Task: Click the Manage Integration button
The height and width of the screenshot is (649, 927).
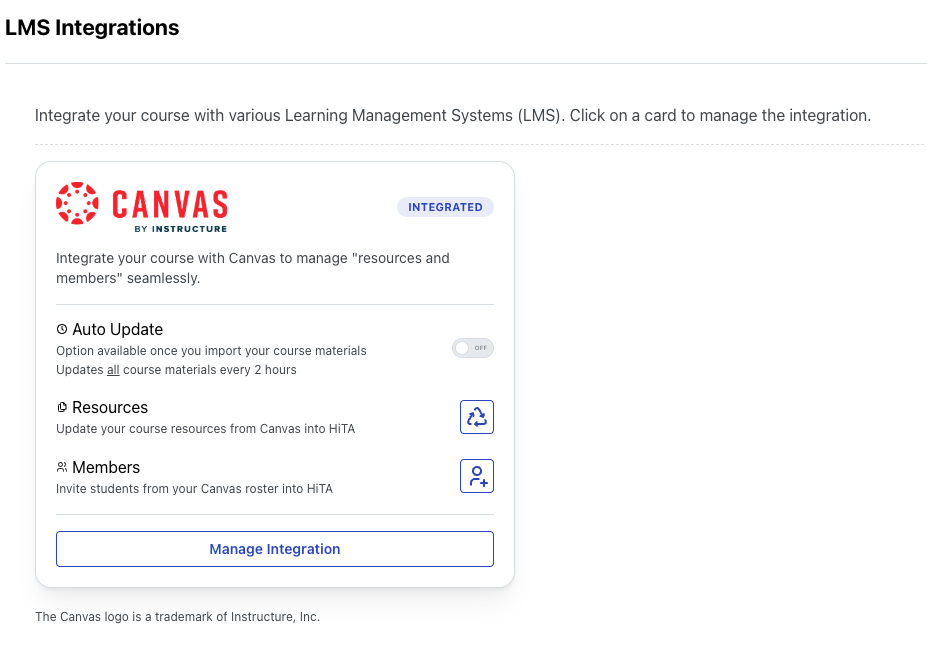Action: 275,549
